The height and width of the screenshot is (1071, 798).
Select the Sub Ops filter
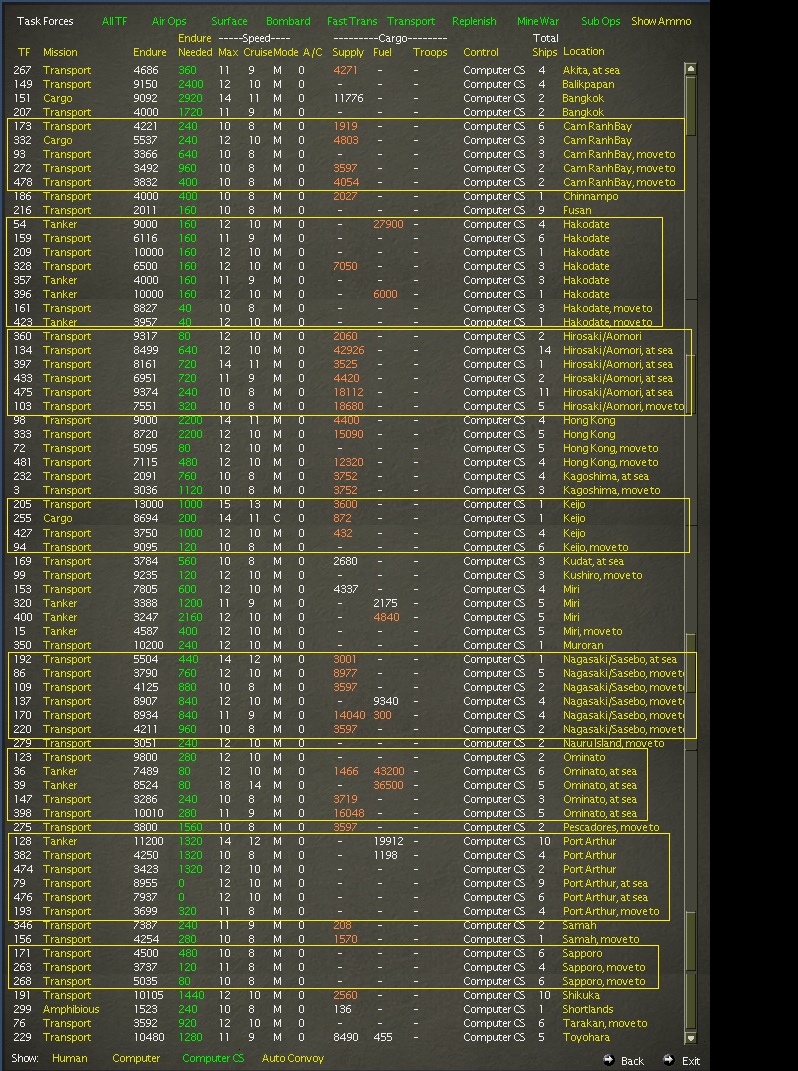pos(601,21)
